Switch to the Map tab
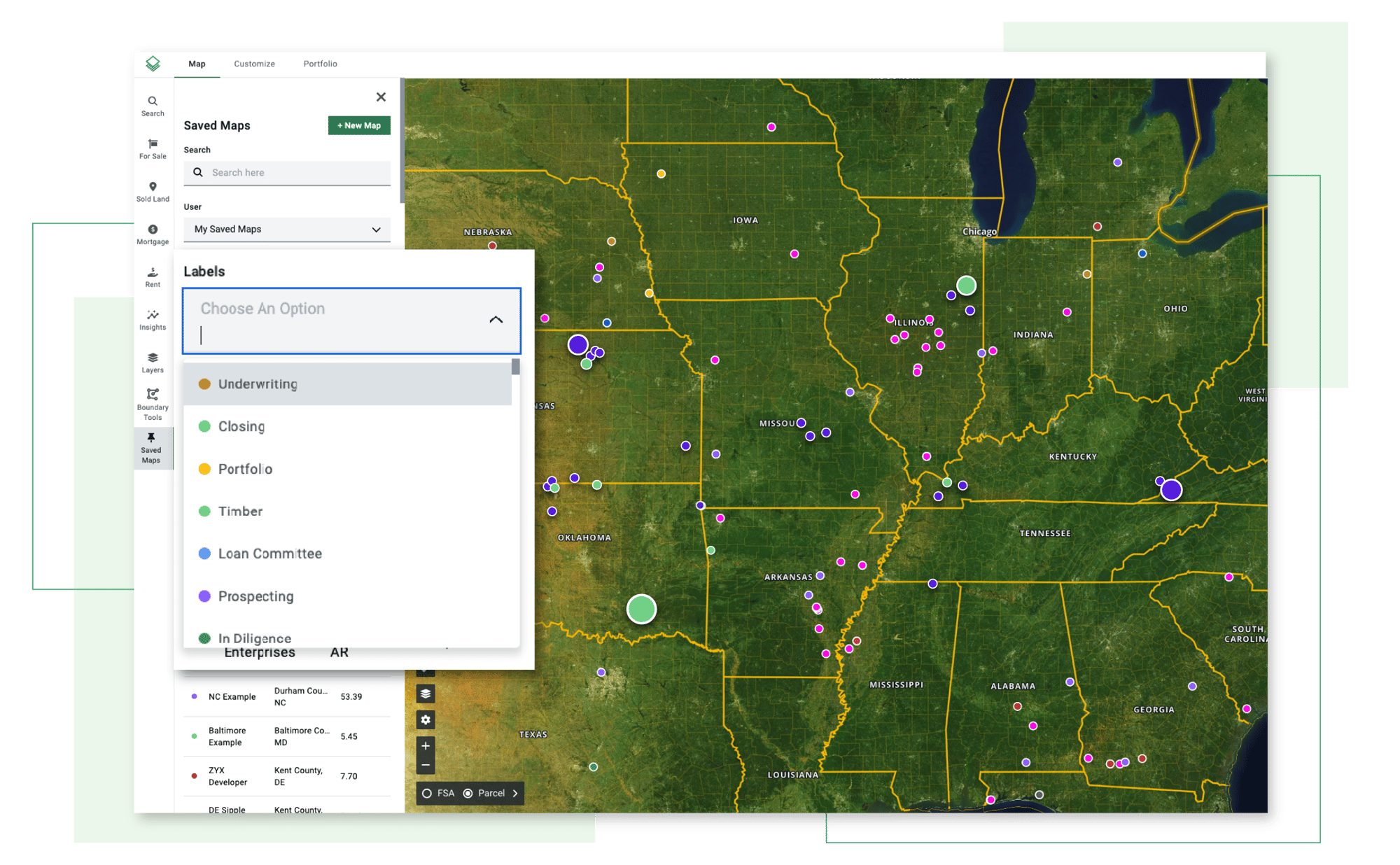Viewport: 1400px width, 865px height. point(197,64)
